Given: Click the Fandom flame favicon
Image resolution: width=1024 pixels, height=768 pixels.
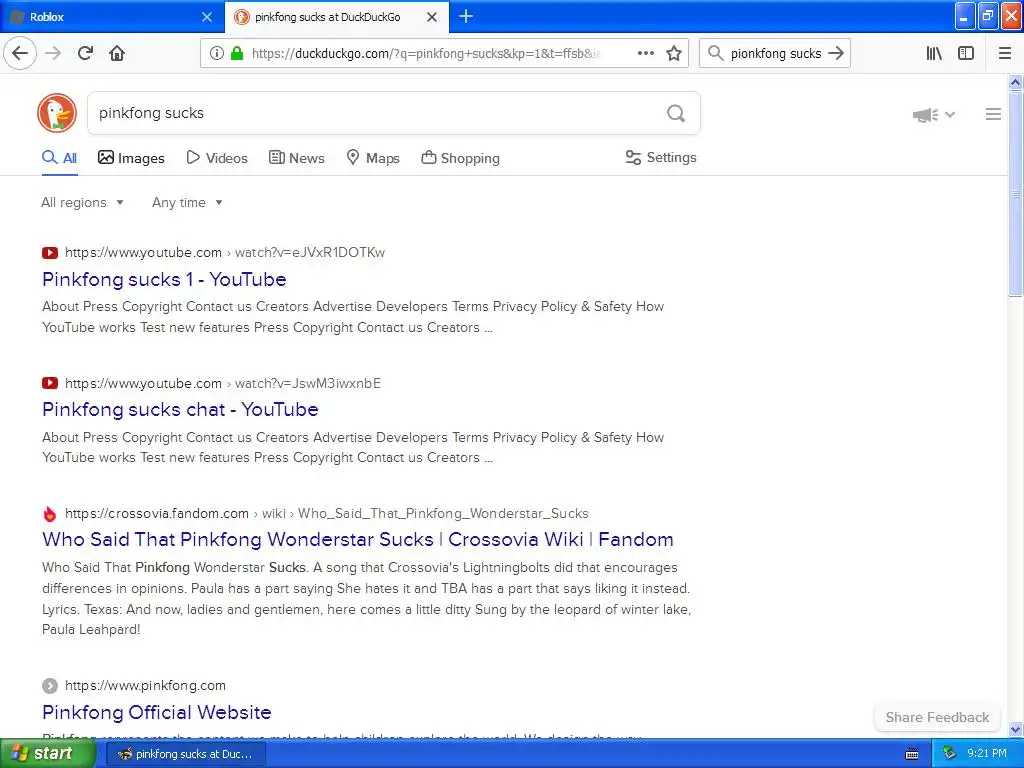Looking at the screenshot, I should [50, 514].
